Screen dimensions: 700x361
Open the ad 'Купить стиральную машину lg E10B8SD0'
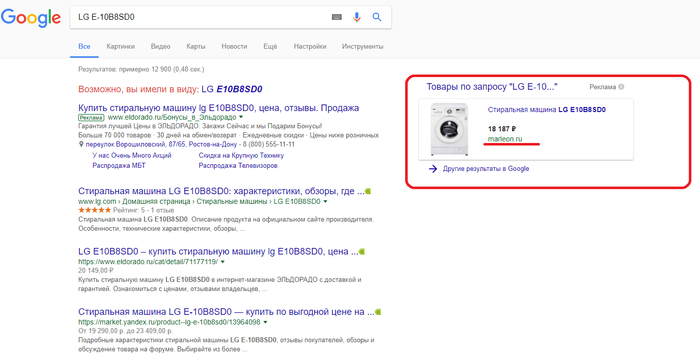tap(219, 108)
